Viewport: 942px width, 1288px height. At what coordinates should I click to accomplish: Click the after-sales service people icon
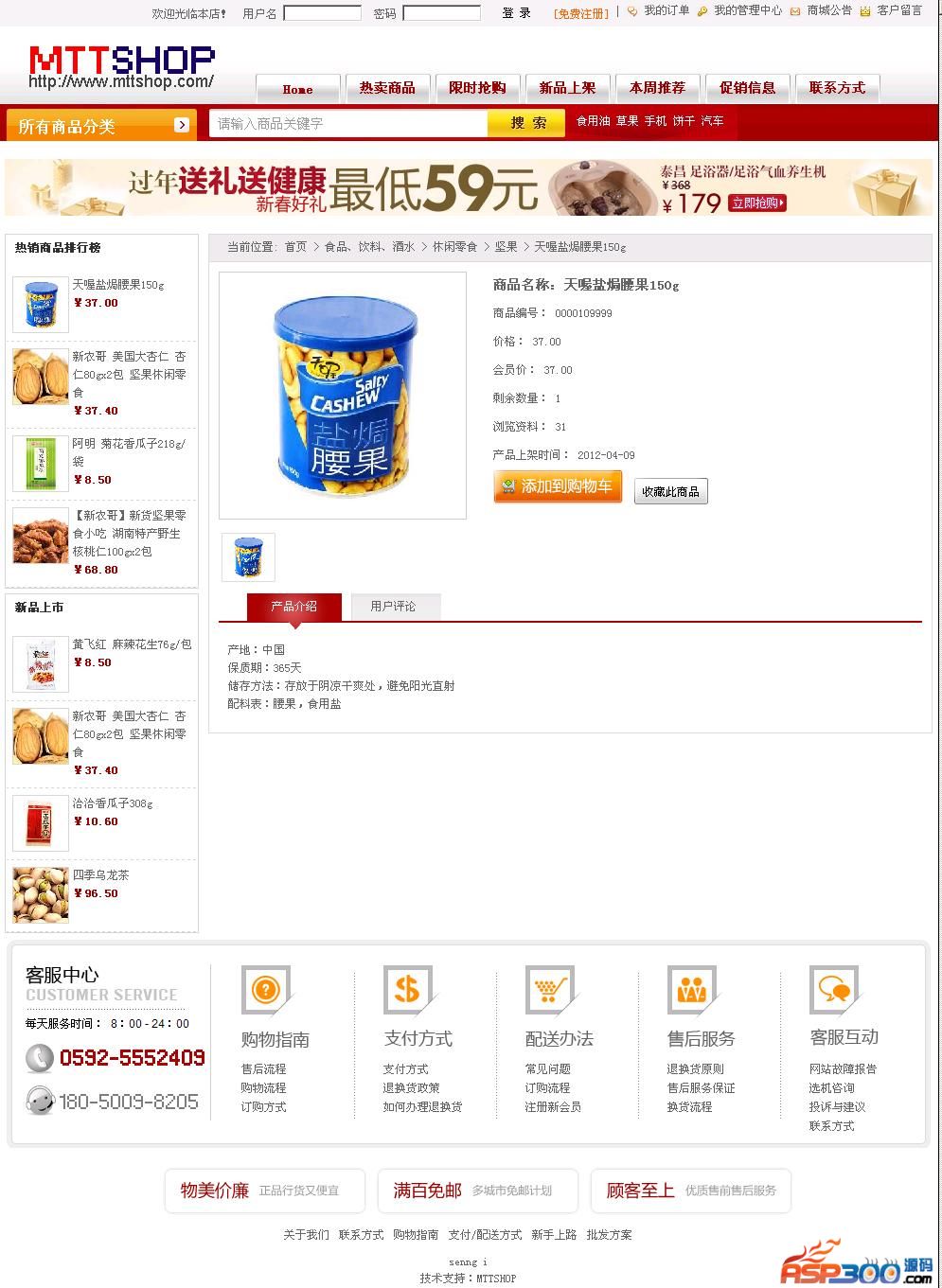coord(692,990)
